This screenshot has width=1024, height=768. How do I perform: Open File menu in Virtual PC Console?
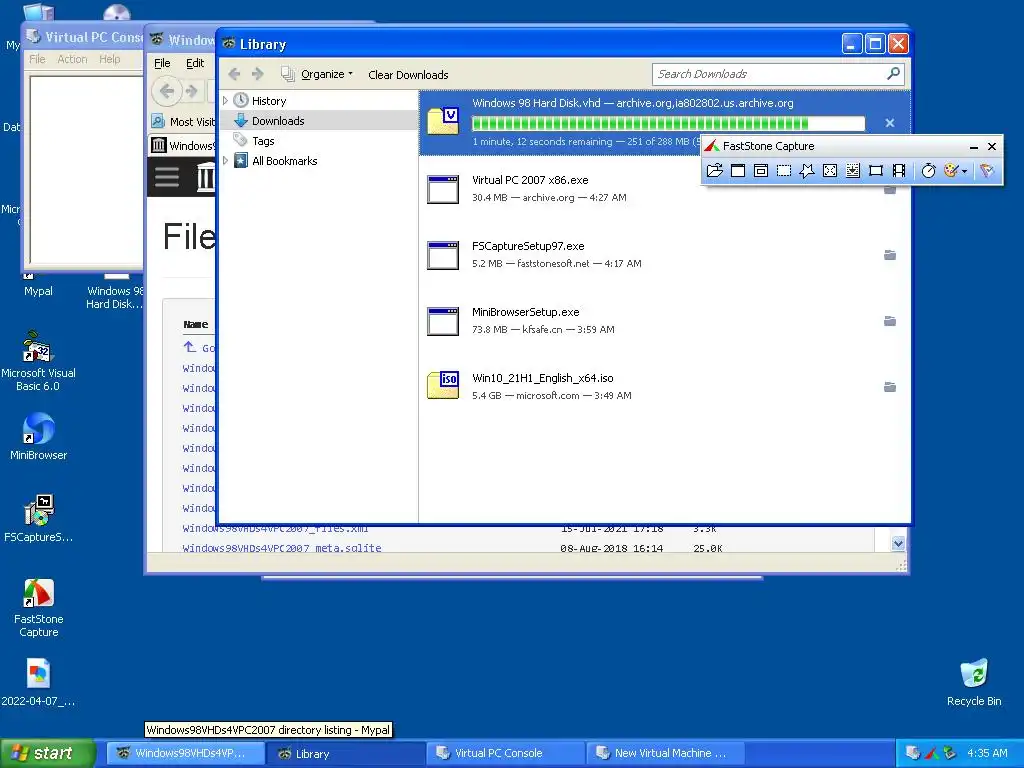tap(37, 59)
